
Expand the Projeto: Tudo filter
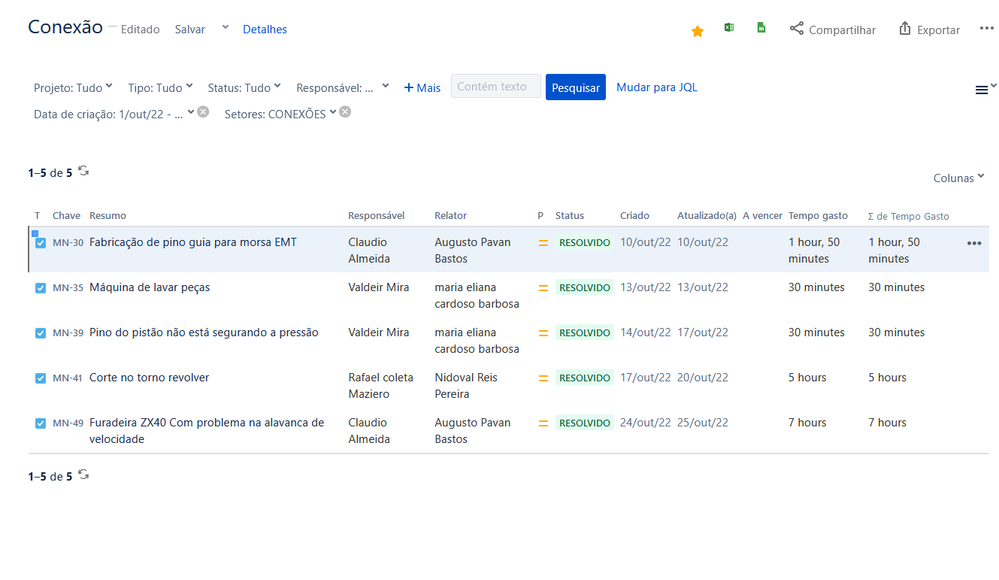tap(73, 87)
